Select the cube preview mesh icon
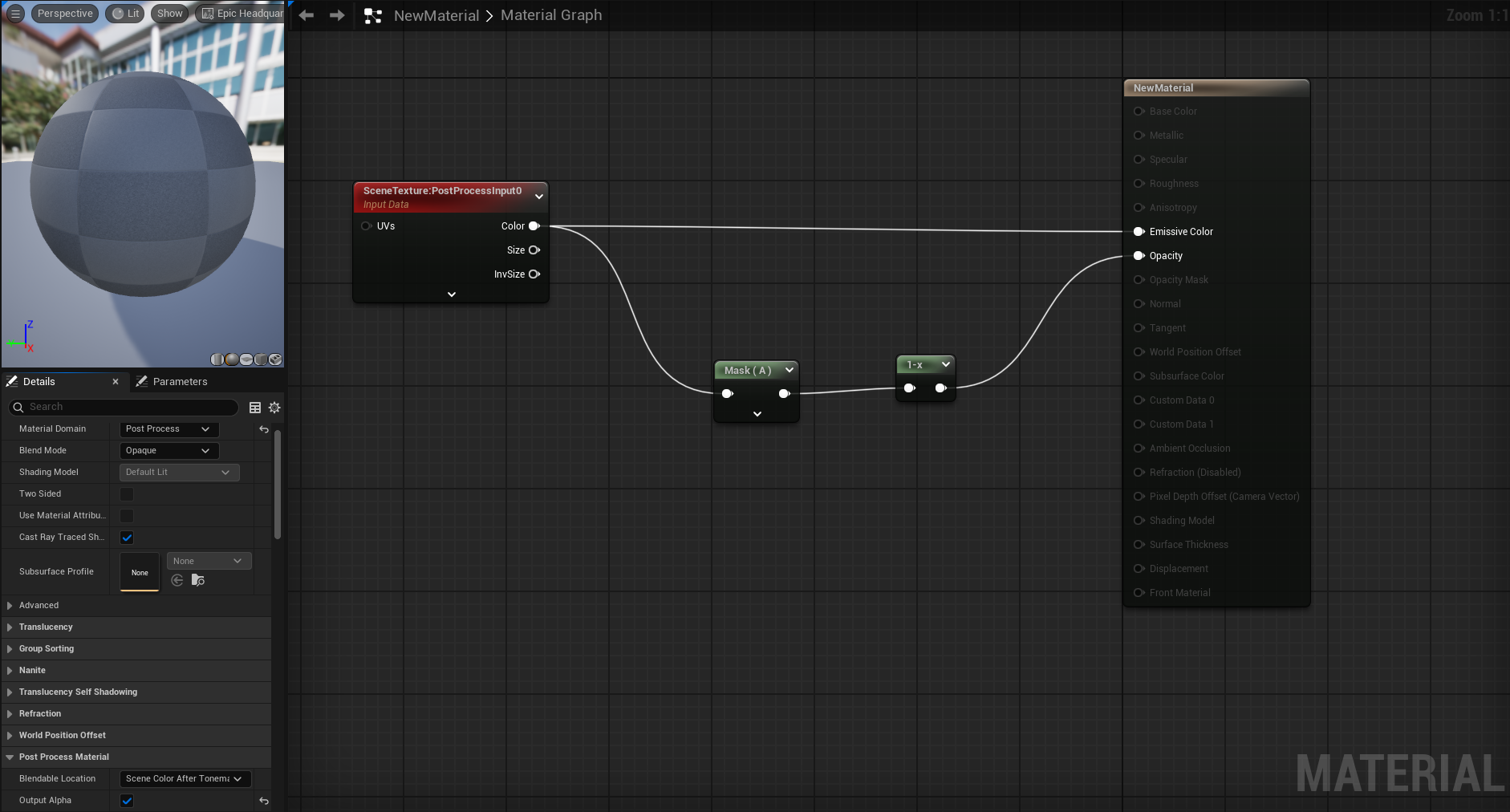1510x812 pixels. tap(262, 359)
